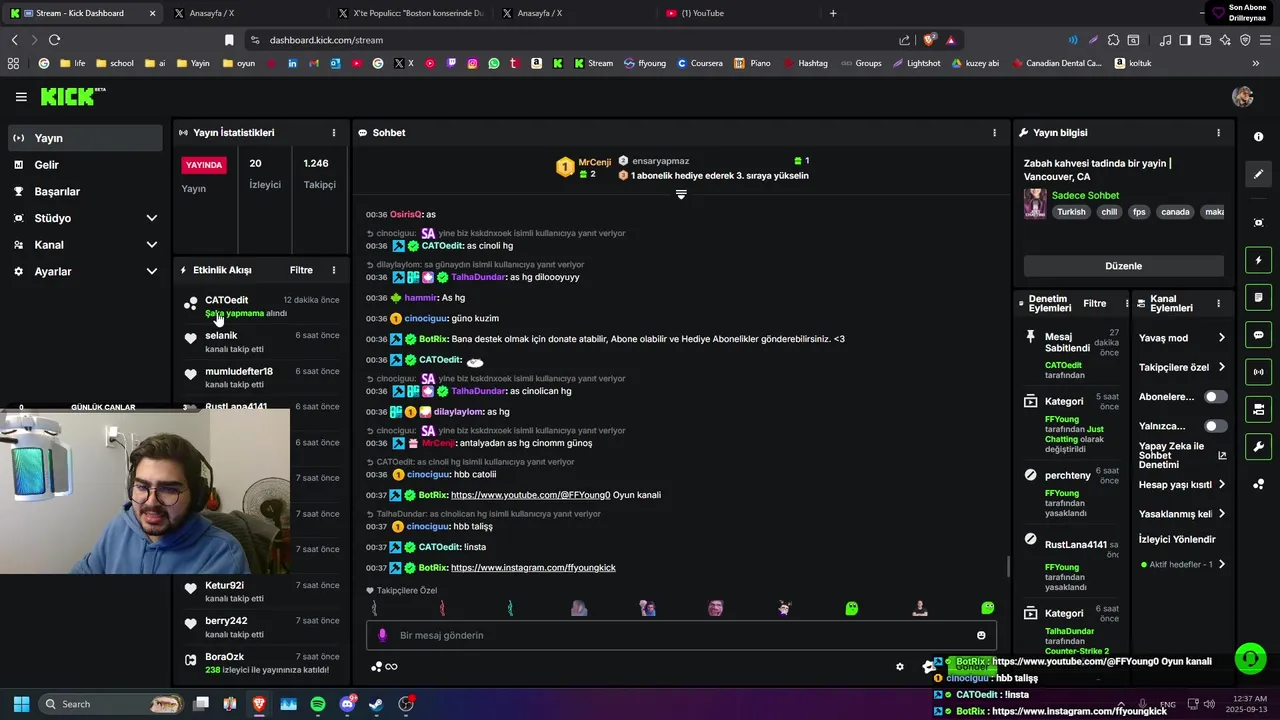Click user avatar at top right

coord(1243,97)
